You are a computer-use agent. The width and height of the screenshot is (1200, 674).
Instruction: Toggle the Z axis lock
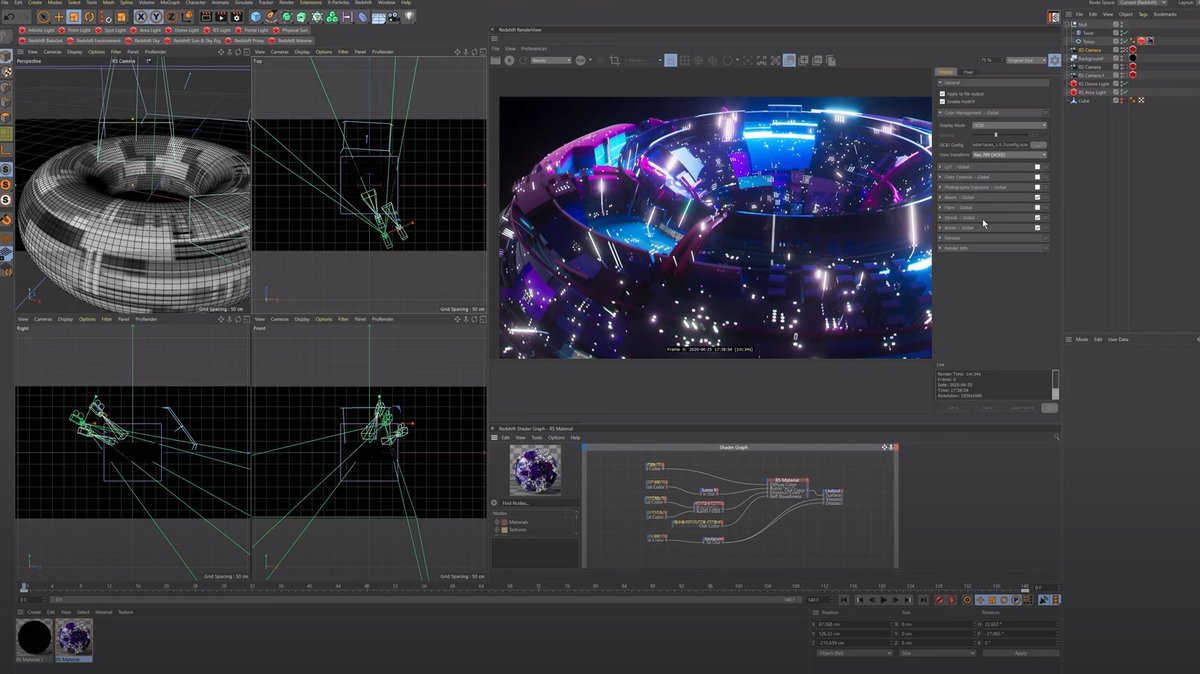[x=171, y=16]
